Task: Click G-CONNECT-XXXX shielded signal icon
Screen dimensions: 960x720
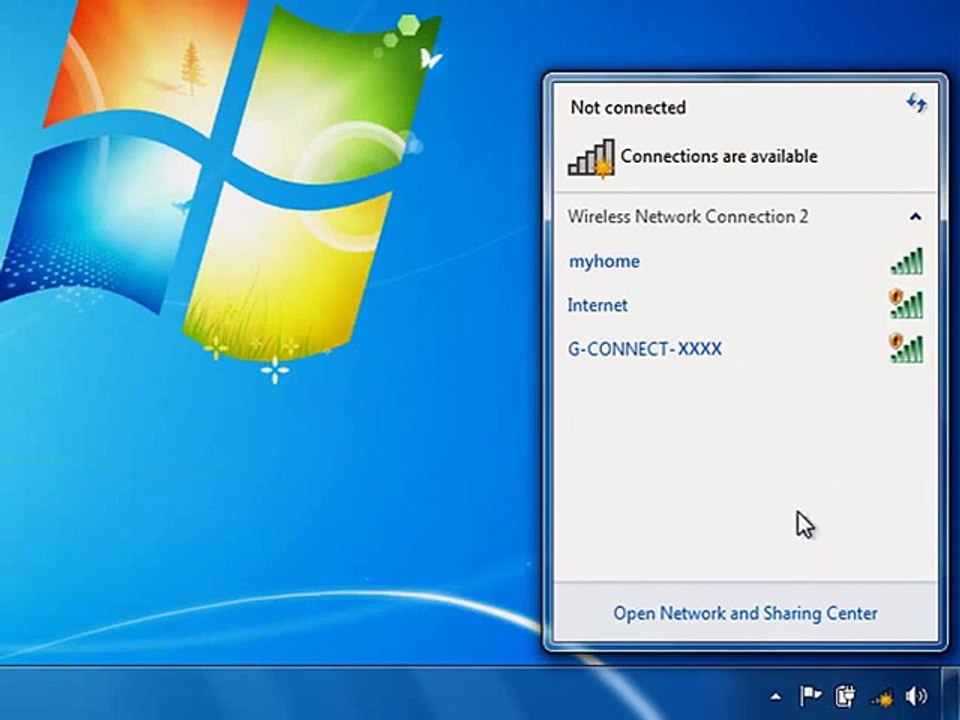Action: 906,348
